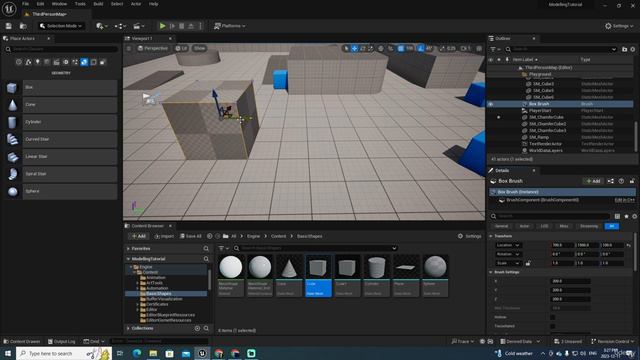Expand the Collections section
Image resolution: width=640 pixels, height=360 pixels.
(128, 328)
